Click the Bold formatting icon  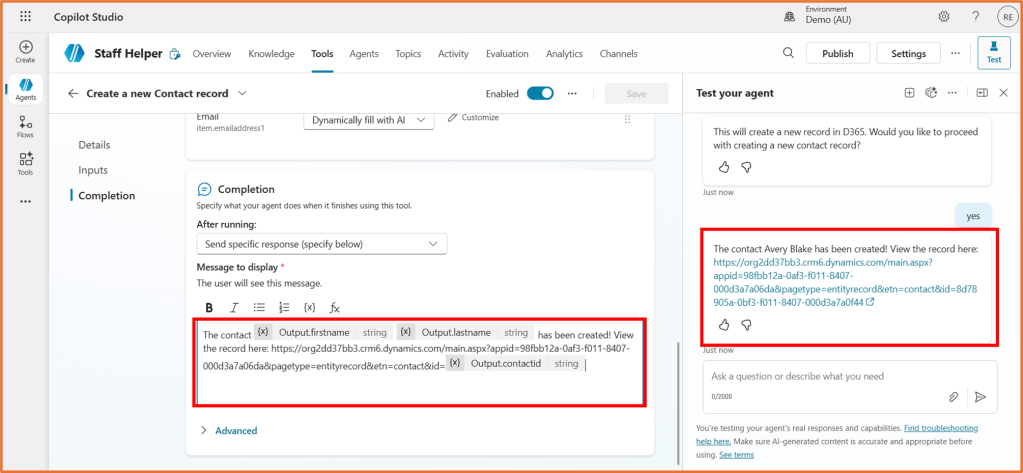tap(209, 307)
